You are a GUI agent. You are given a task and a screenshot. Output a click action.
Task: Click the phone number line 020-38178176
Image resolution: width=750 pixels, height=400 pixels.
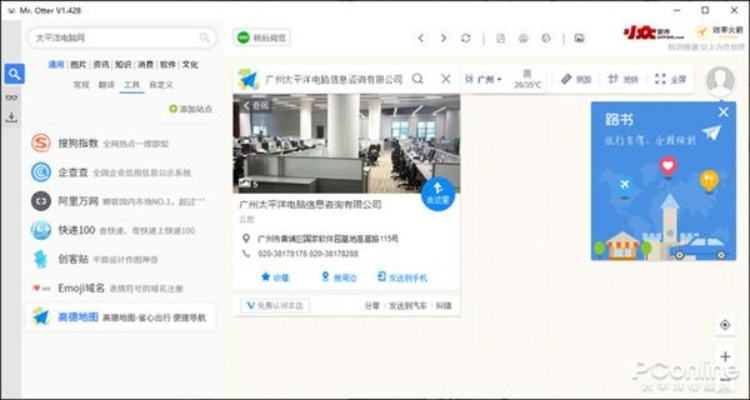tap(308, 254)
